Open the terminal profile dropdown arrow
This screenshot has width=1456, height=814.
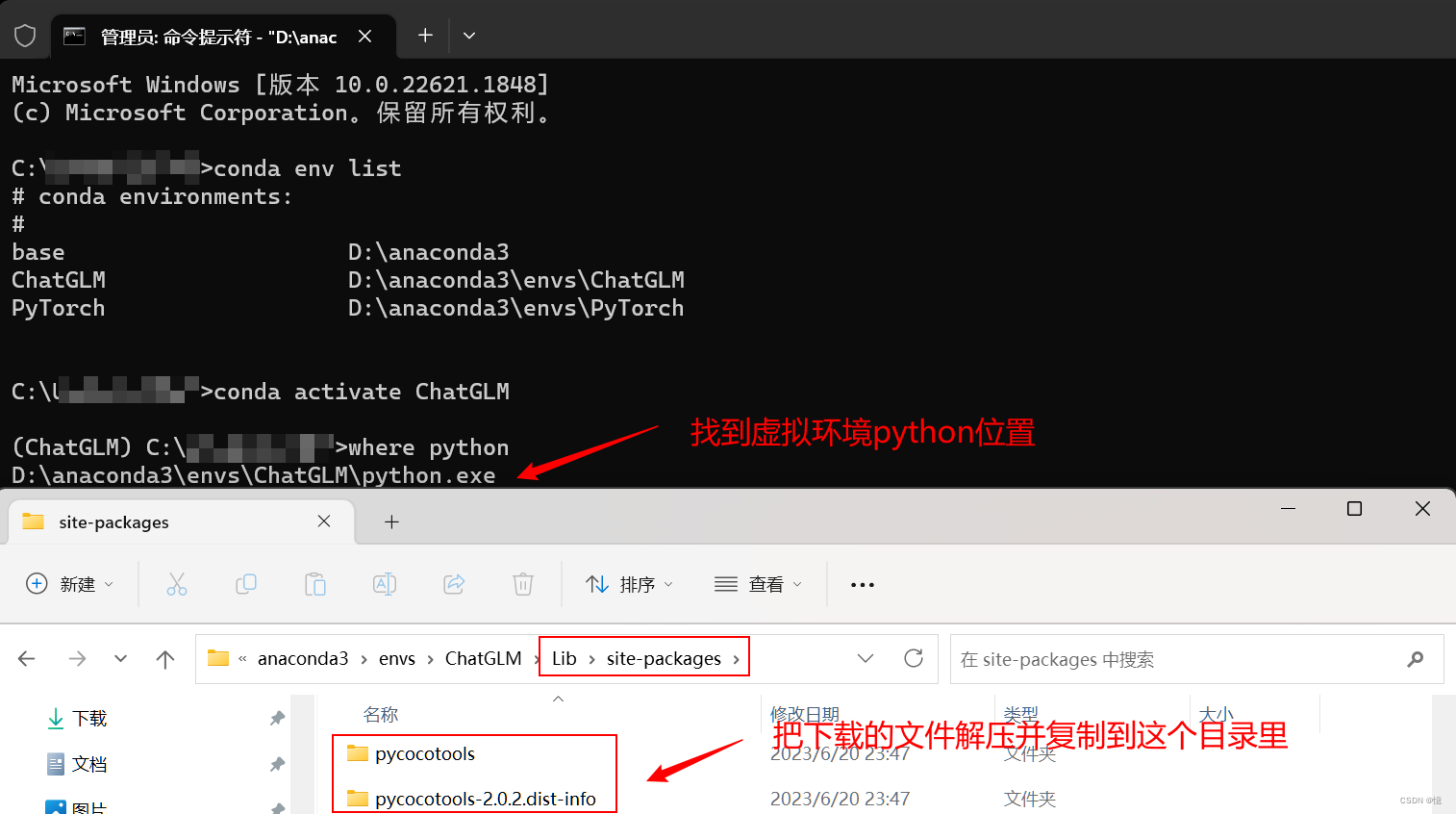(x=469, y=36)
